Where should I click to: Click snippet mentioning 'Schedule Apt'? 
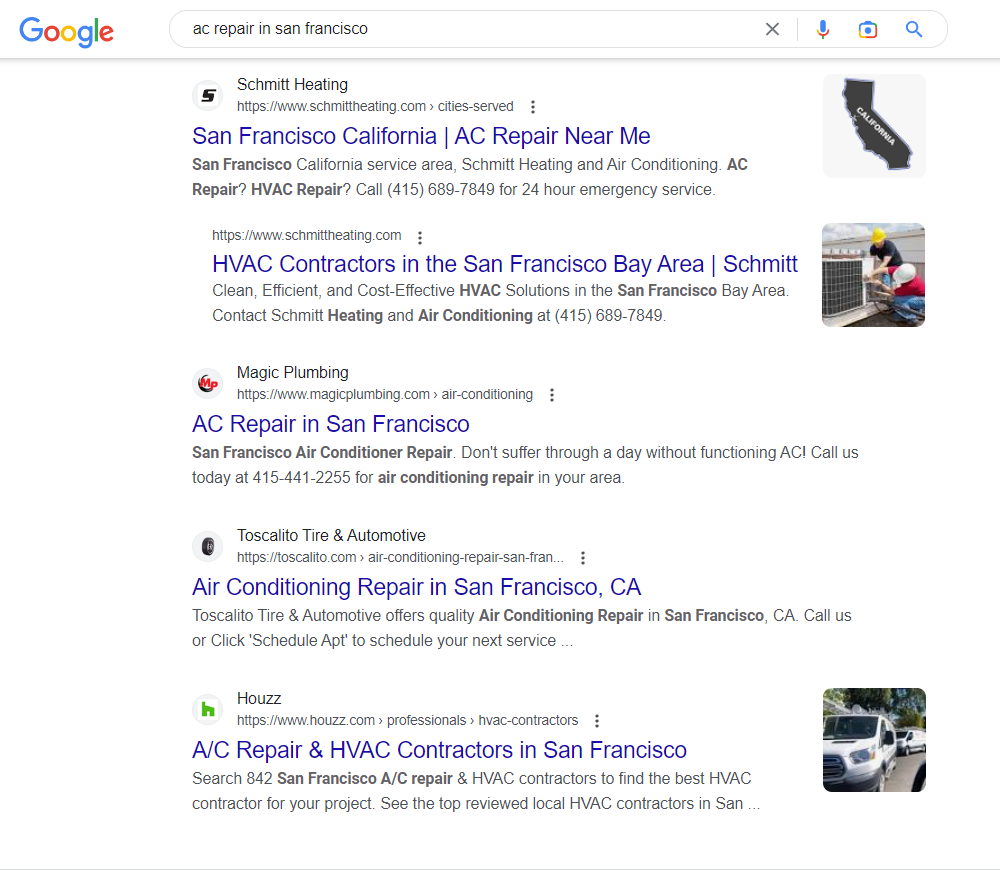(522, 628)
